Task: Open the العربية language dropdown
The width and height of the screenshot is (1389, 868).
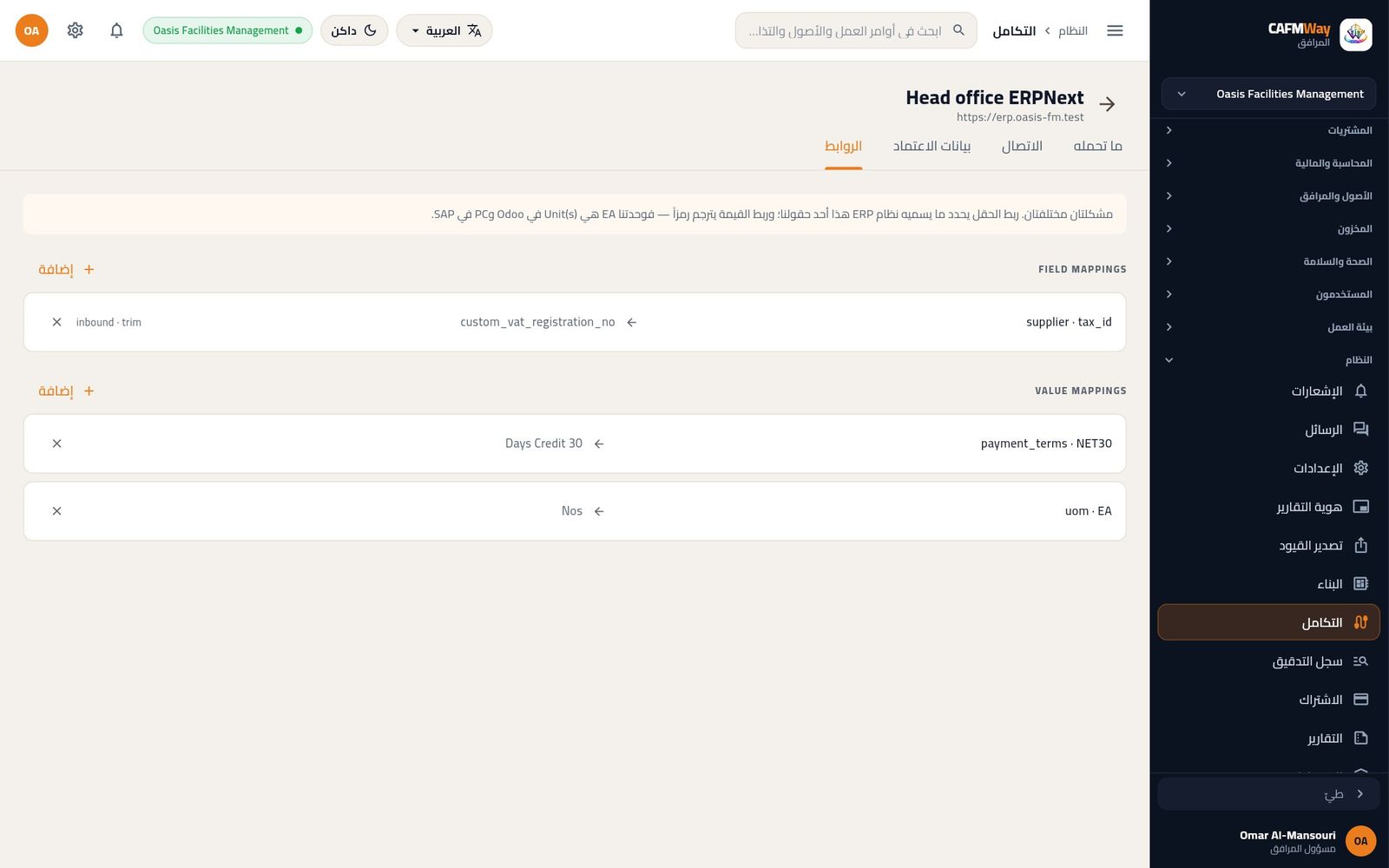Action: pyautogui.click(x=444, y=30)
